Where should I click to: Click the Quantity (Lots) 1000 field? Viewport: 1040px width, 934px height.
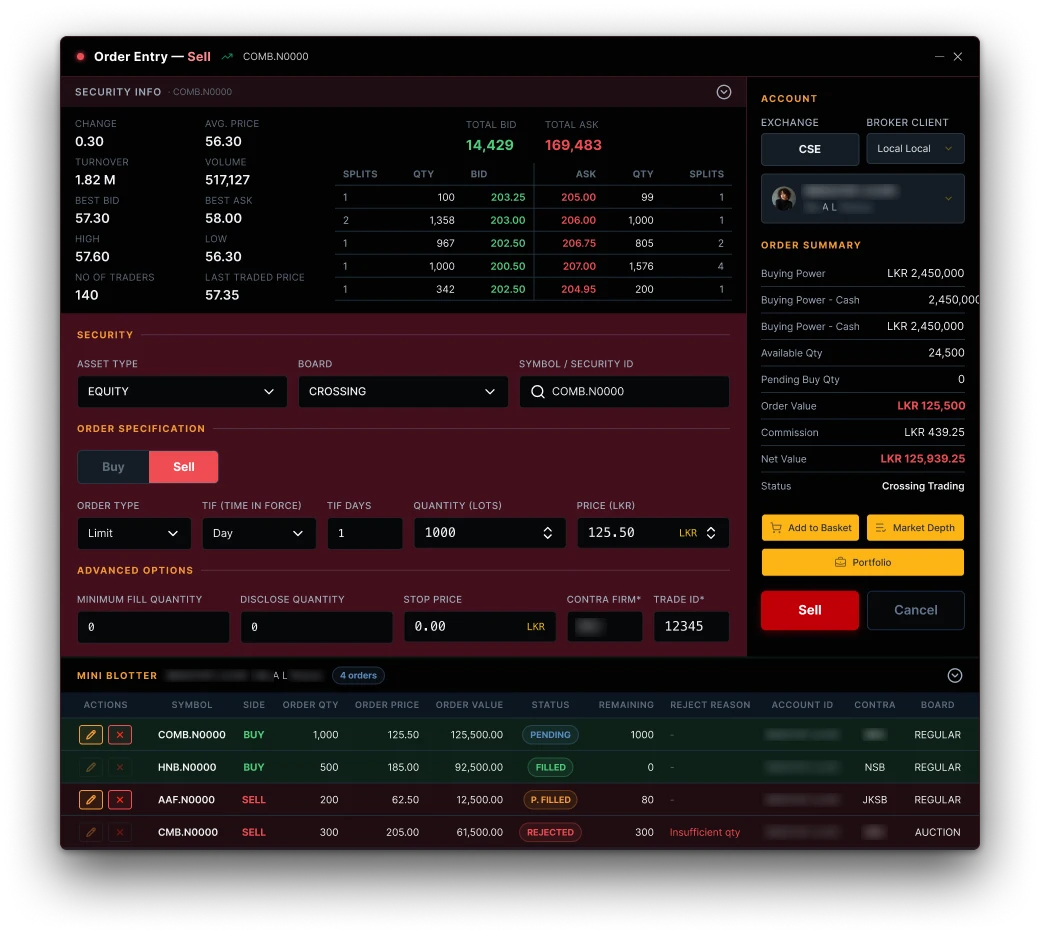point(489,533)
